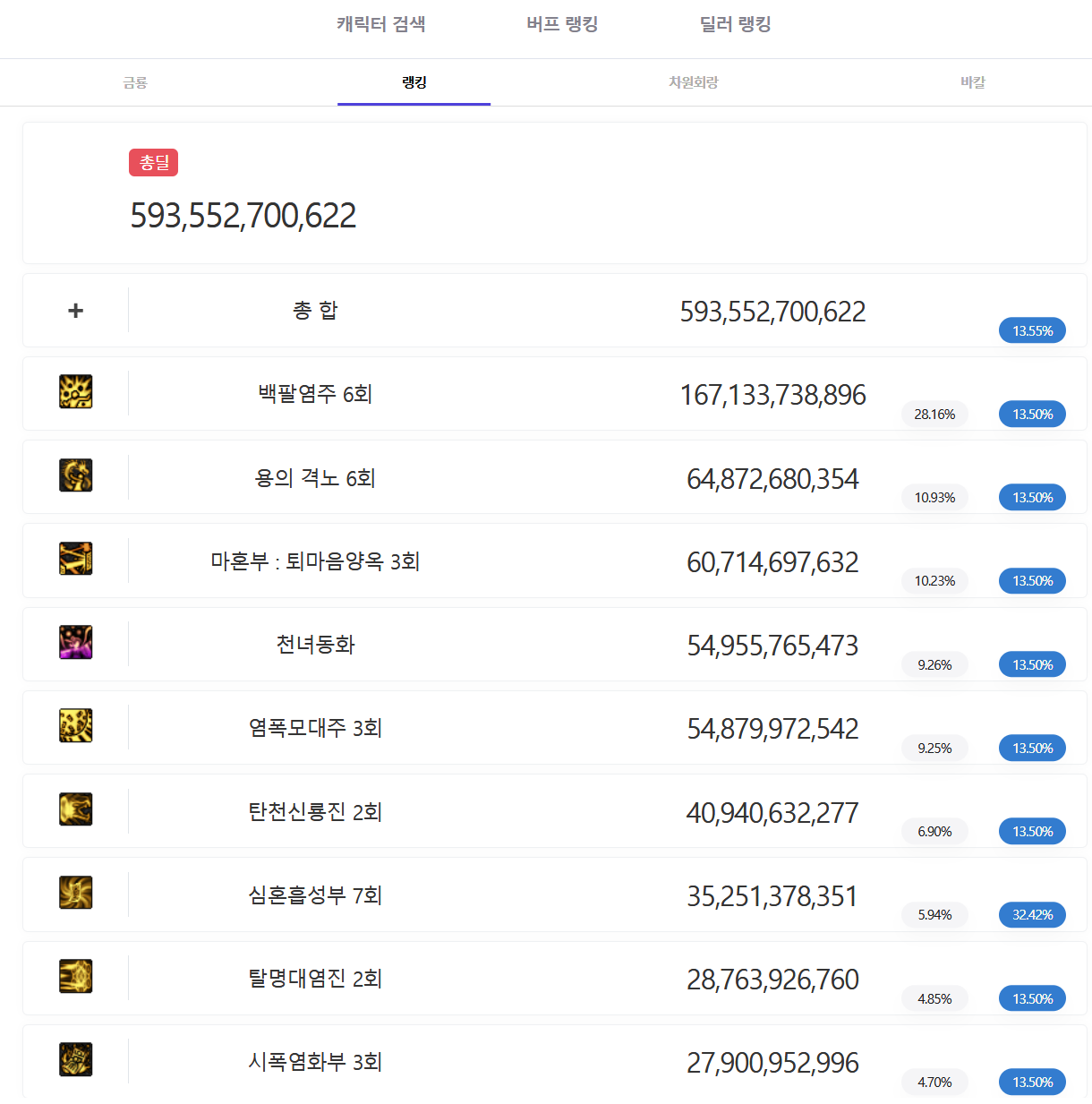
Task: Open 딜러 랭킹 in top navigation
Action: click(735, 24)
